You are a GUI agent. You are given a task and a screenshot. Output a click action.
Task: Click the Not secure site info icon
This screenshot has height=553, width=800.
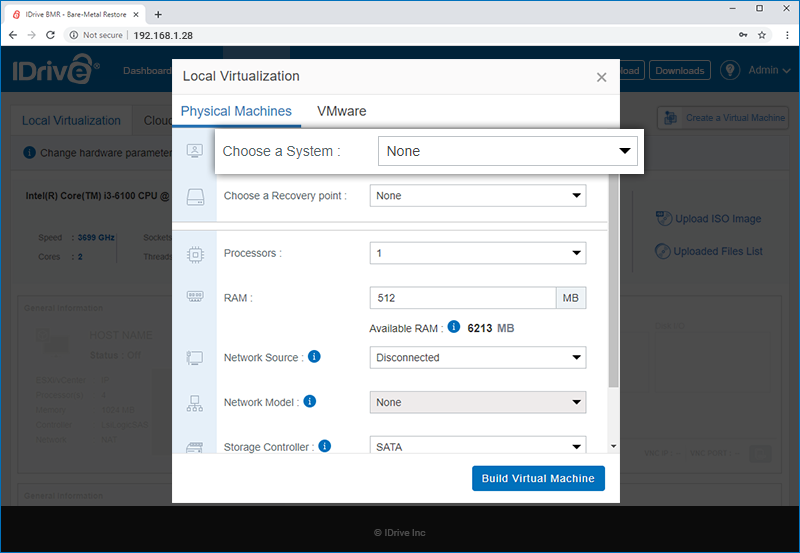(x=74, y=35)
